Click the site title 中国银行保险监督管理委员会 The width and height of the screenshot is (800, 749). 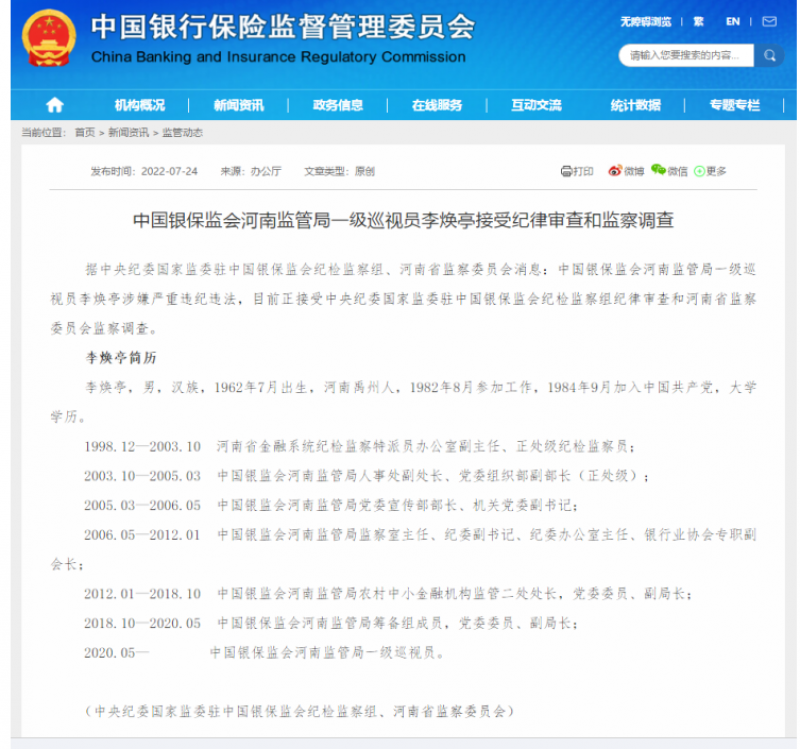[283, 27]
